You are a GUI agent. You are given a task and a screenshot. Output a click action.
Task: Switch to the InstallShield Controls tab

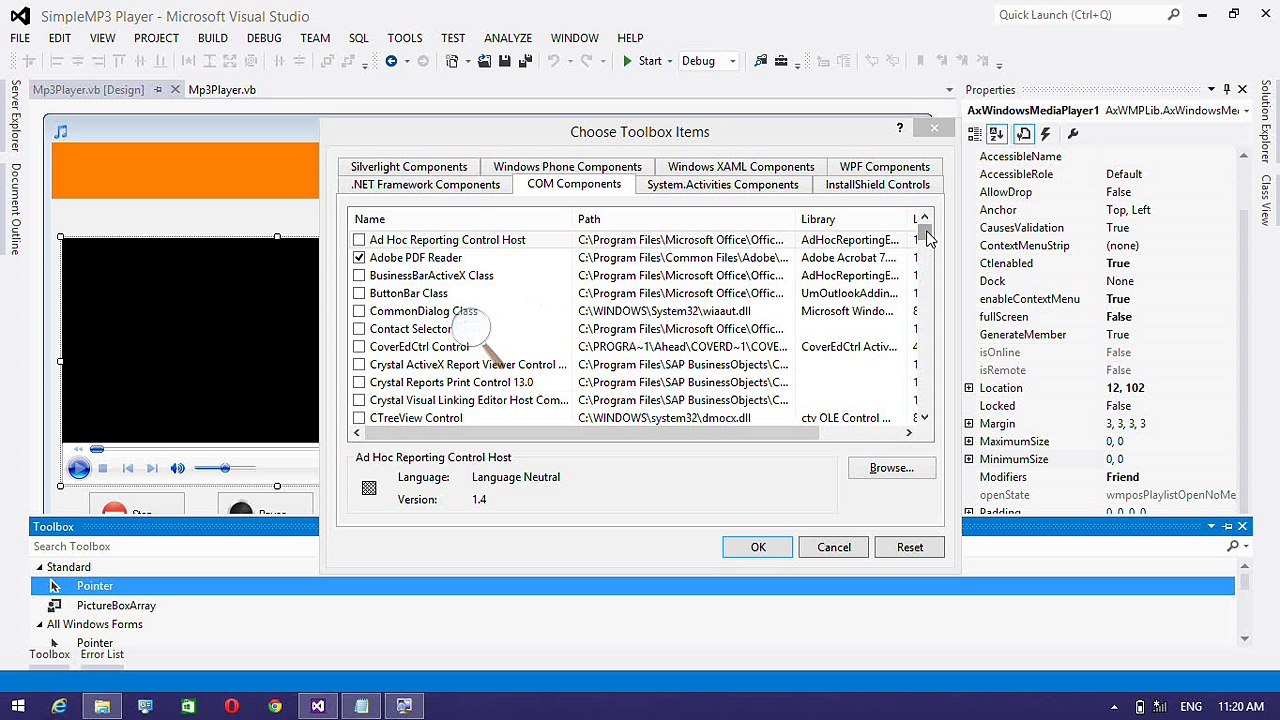[x=877, y=185]
